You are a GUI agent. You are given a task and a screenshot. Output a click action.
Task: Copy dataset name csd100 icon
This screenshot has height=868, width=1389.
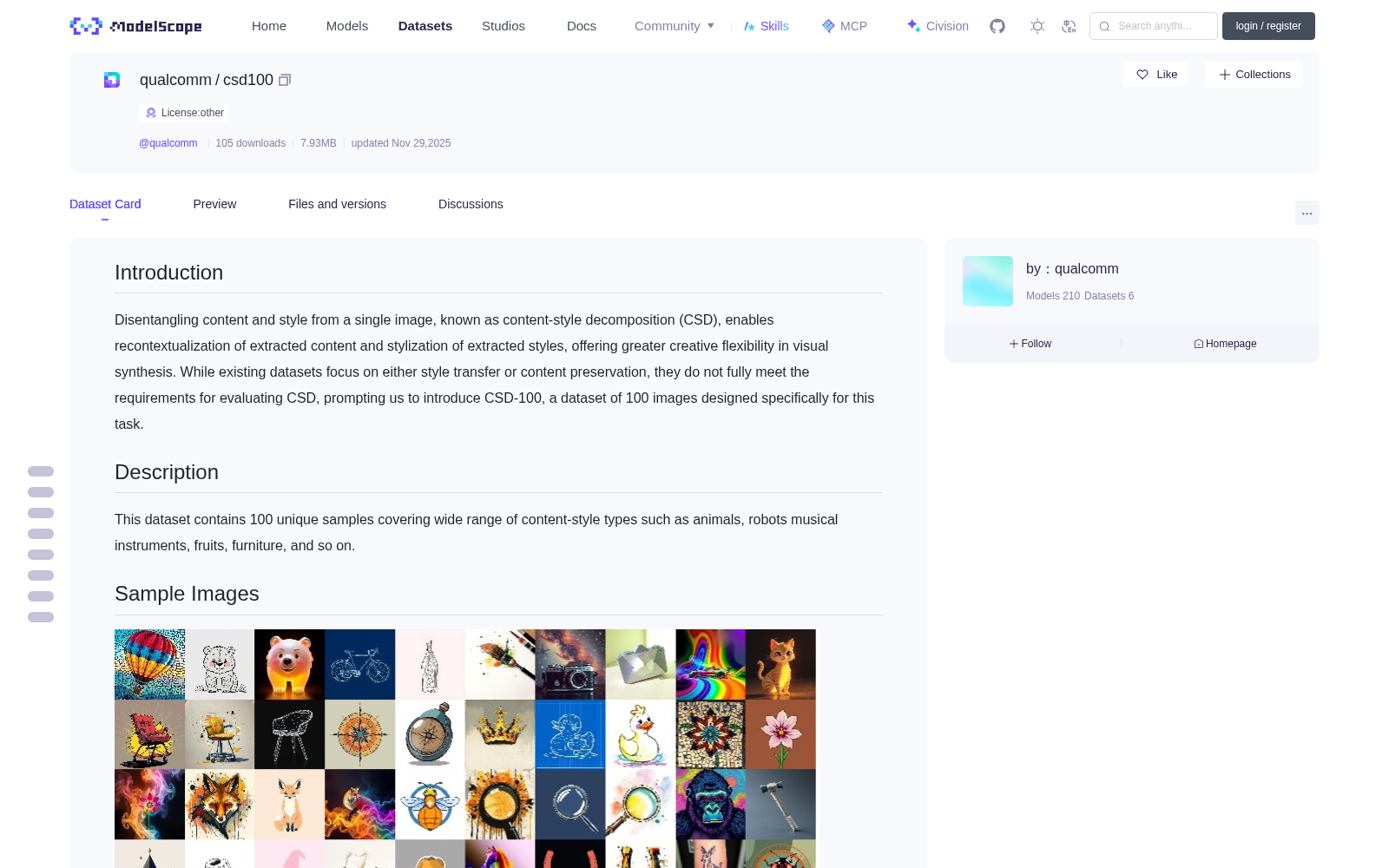(x=284, y=80)
